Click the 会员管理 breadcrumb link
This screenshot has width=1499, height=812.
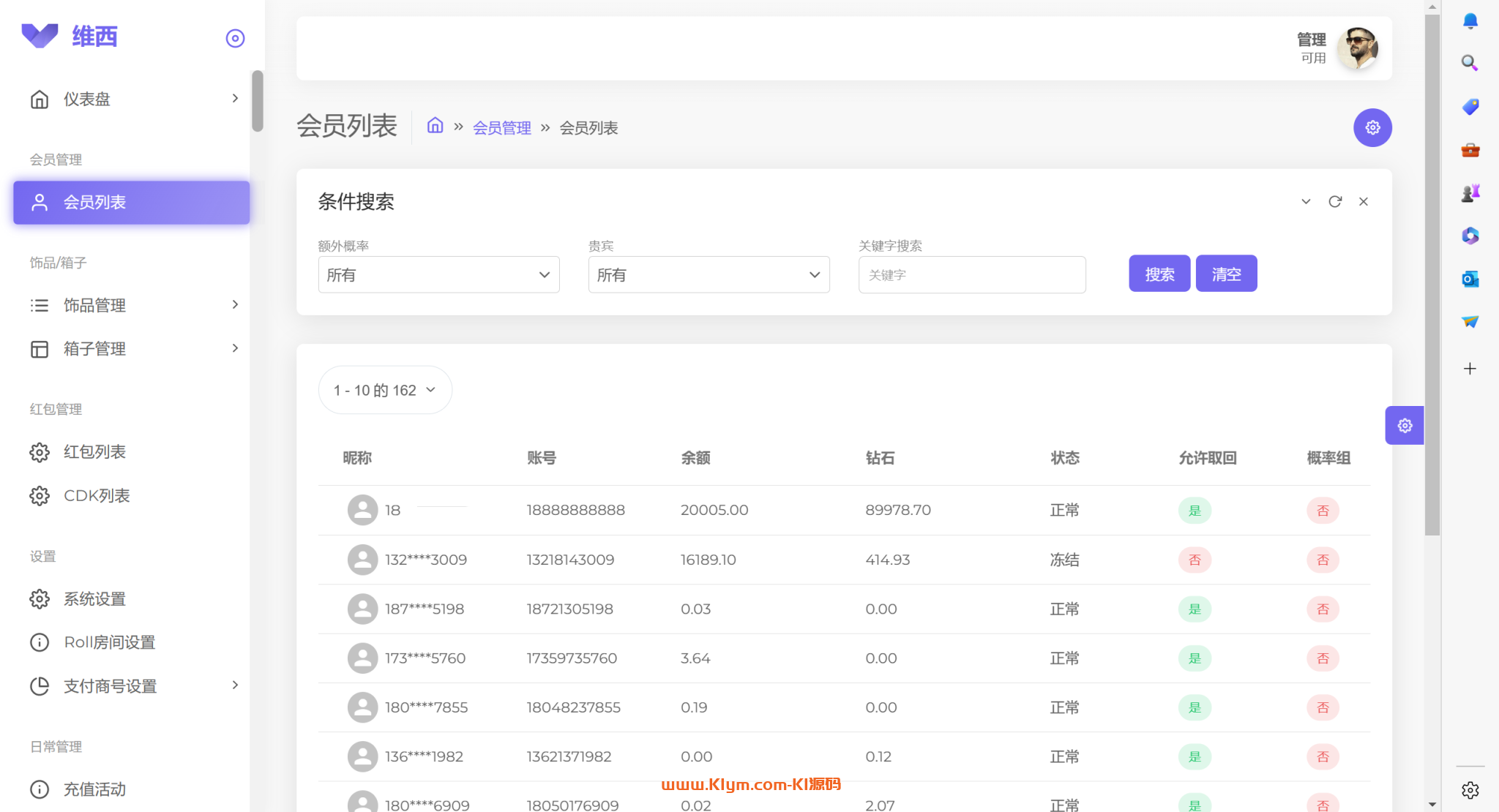[x=502, y=128]
